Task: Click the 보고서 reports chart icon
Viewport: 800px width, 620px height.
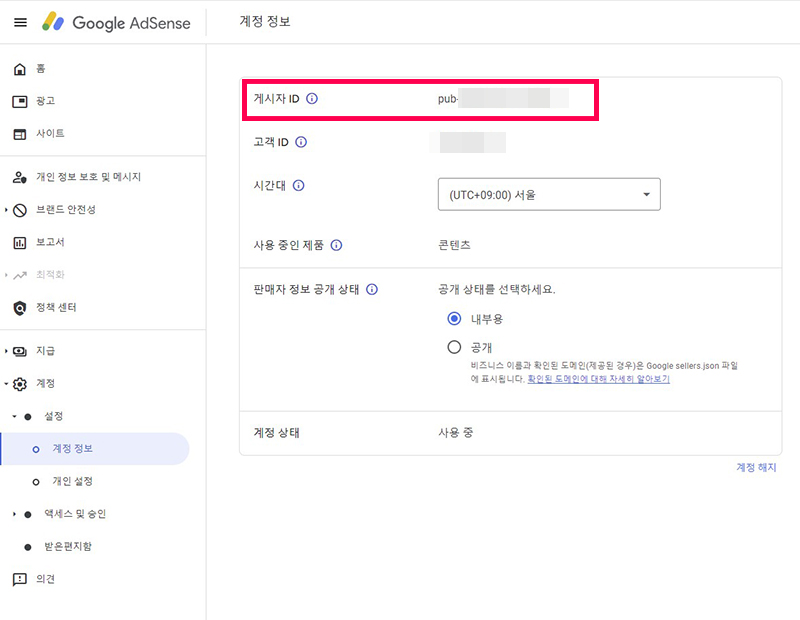Action: click(x=19, y=242)
